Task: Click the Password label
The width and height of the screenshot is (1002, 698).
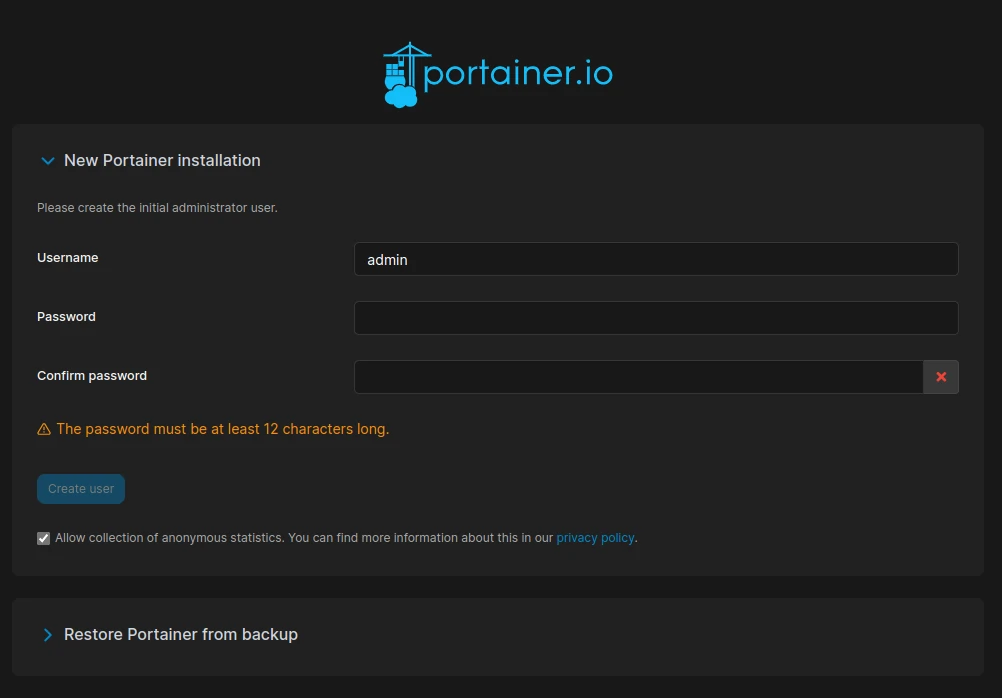Action: click(66, 317)
